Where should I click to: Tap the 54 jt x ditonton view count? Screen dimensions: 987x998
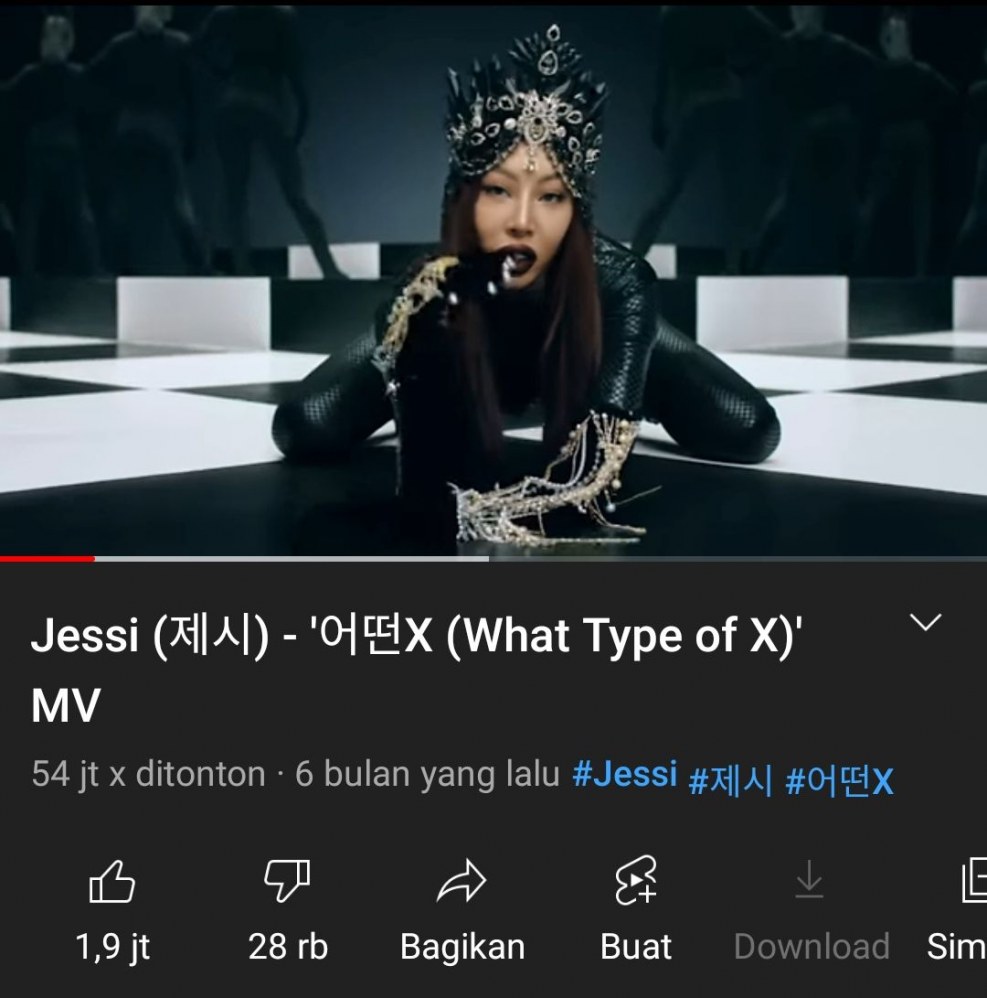coord(148,774)
